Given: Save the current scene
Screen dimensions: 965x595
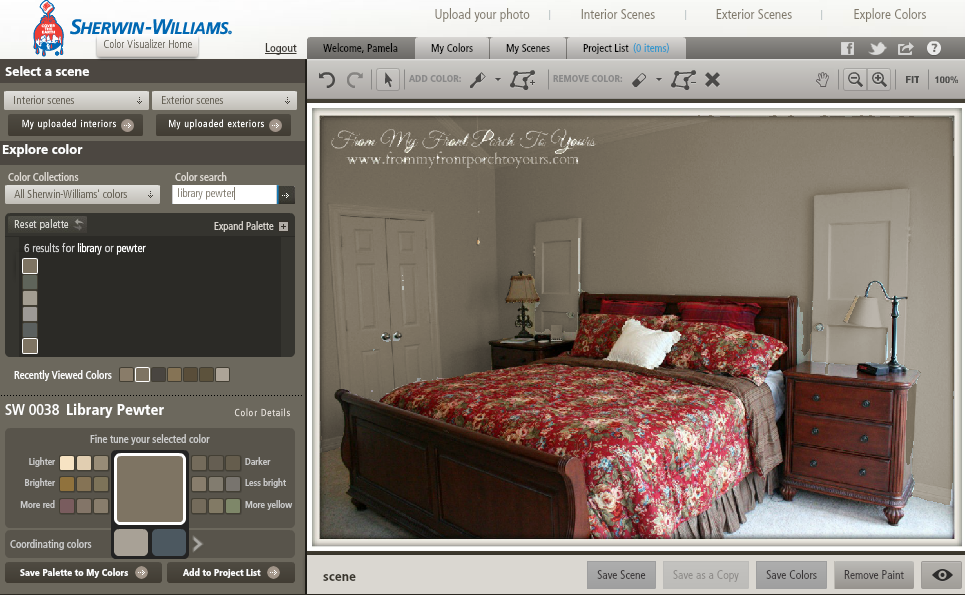Looking at the screenshot, I should (621, 575).
